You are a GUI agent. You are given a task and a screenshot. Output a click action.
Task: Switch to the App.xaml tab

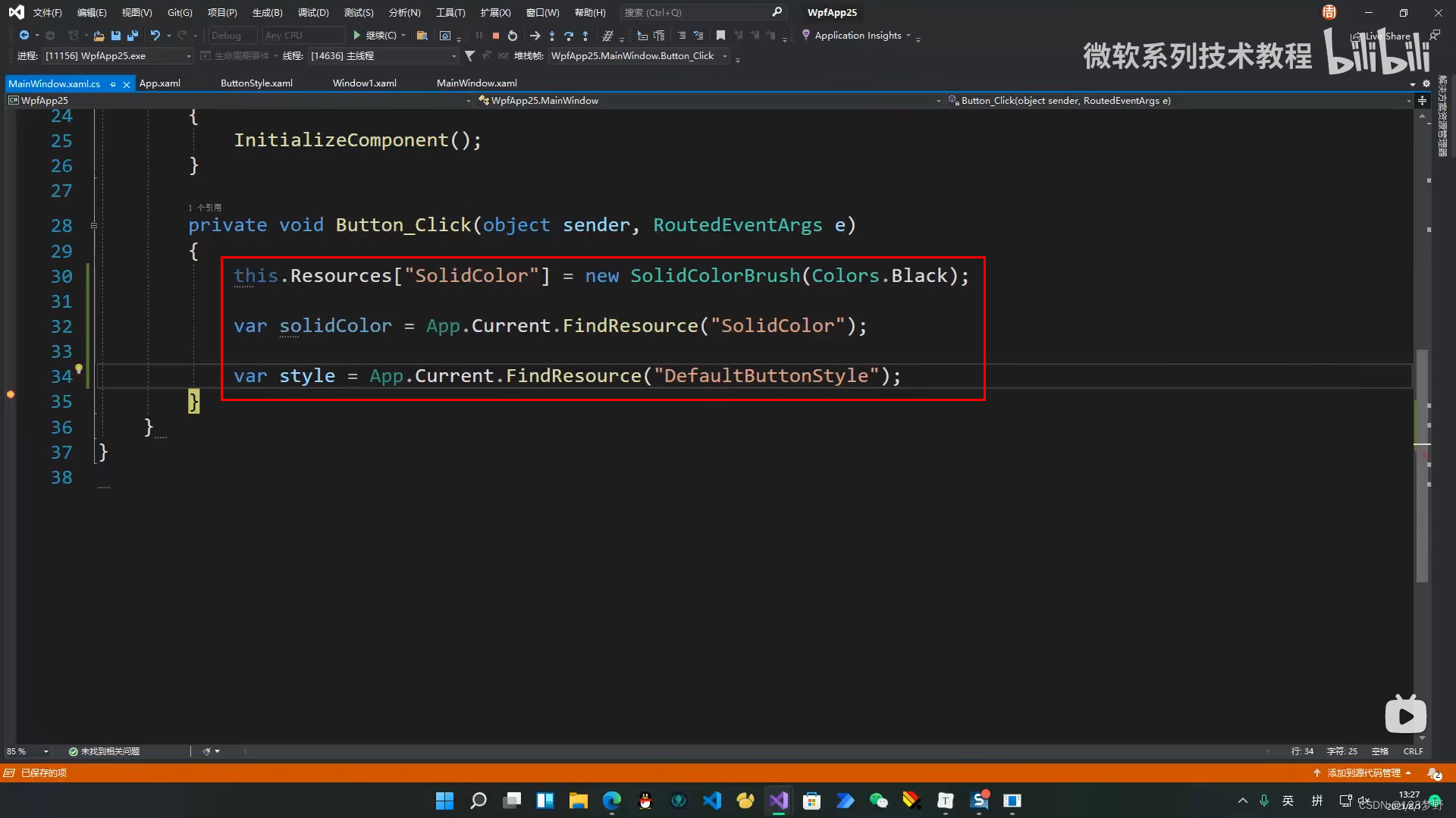click(x=160, y=83)
